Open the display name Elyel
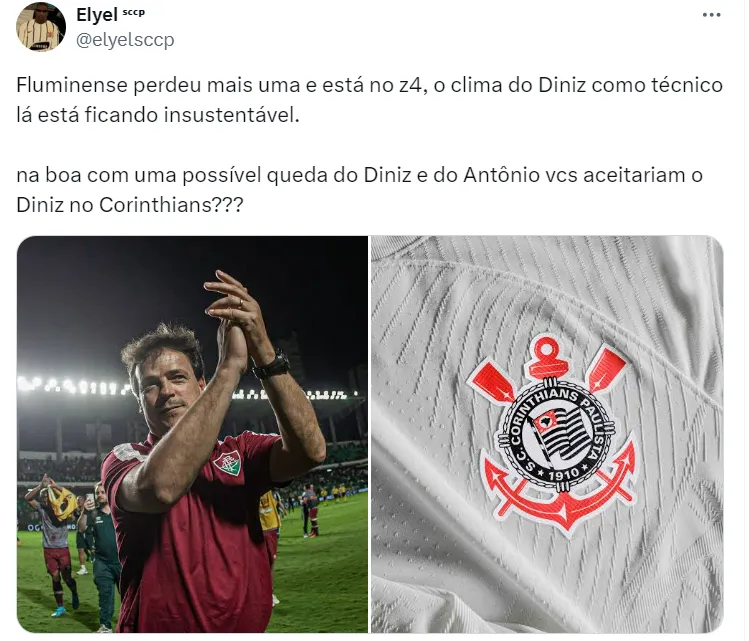Image resolution: width=749 pixels, height=641 pixels. tap(96, 15)
